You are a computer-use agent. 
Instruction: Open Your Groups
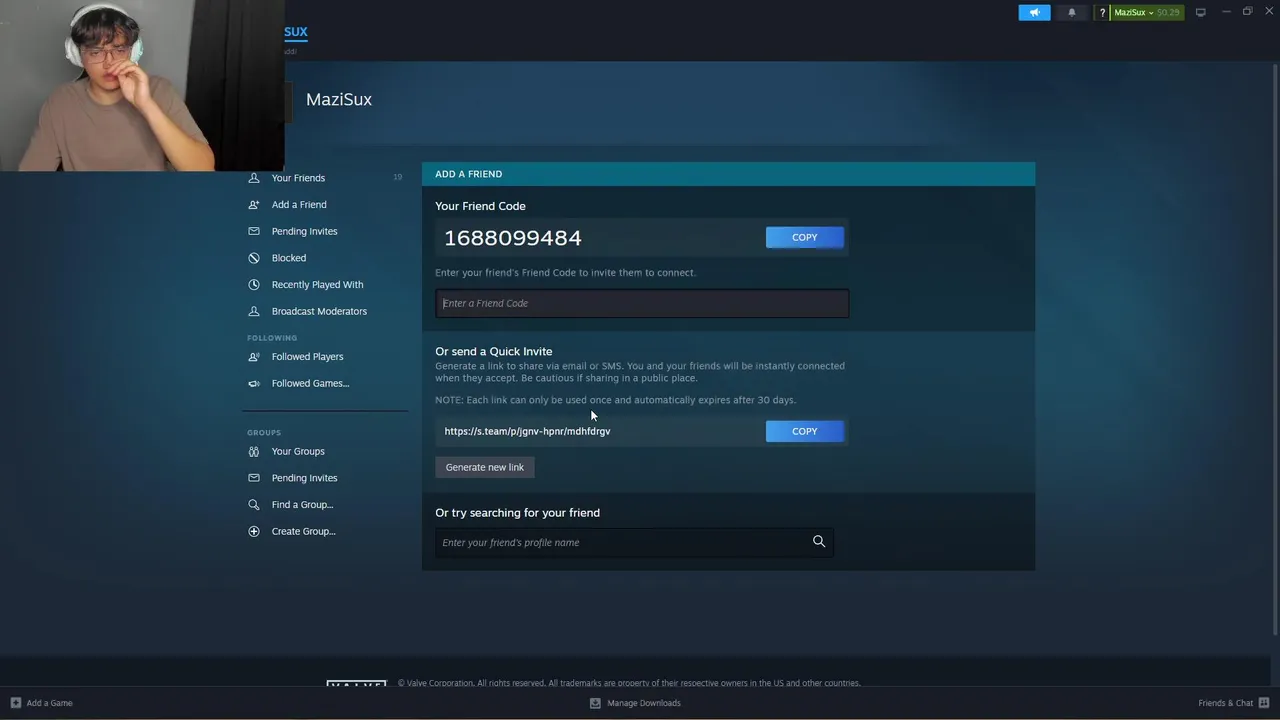(x=298, y=451)
